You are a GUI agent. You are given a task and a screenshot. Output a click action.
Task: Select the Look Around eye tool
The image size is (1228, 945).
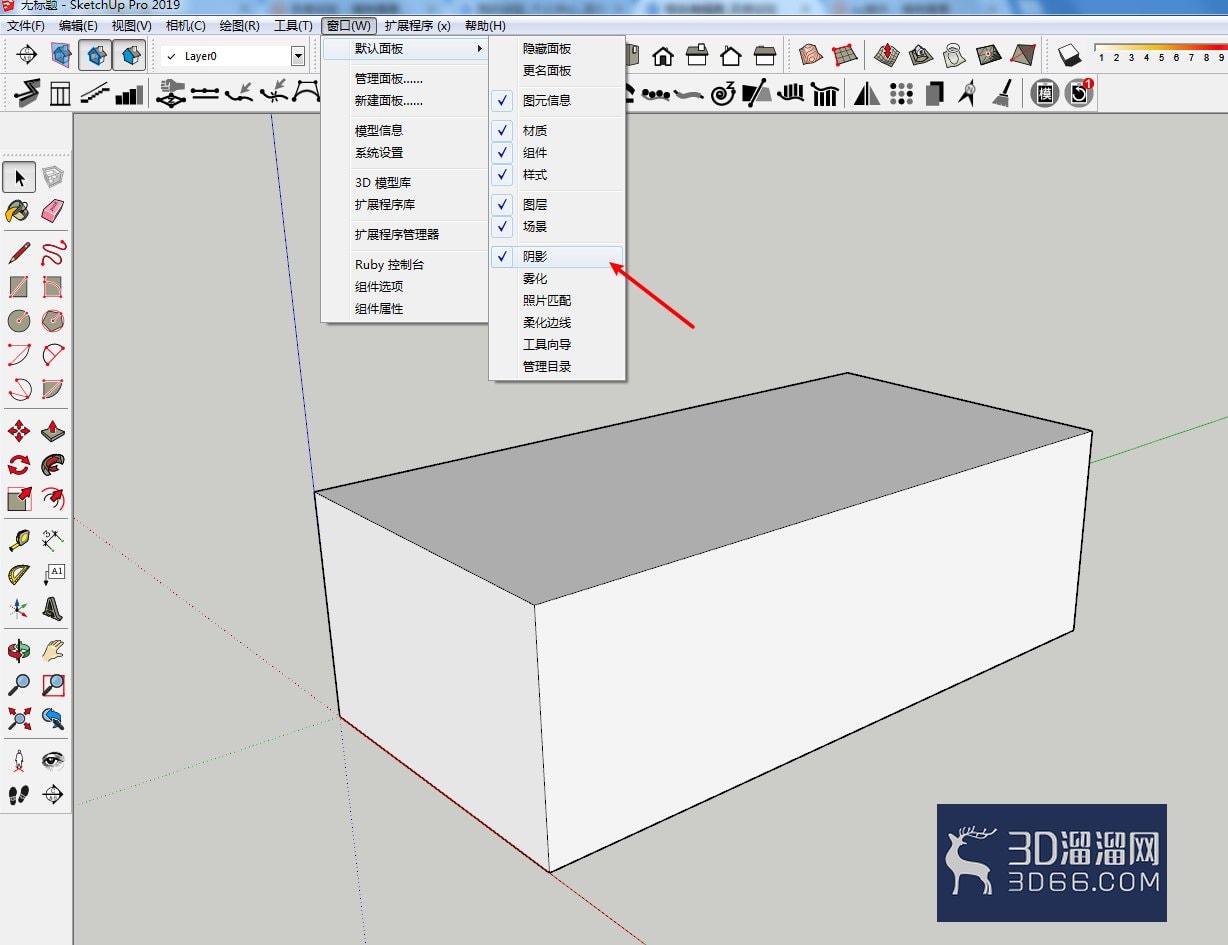click(53, 761)
